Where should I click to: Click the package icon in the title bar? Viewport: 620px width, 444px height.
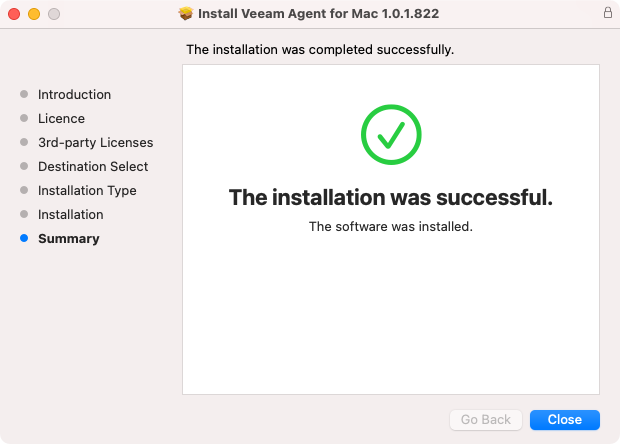click(x=185, y=14)
